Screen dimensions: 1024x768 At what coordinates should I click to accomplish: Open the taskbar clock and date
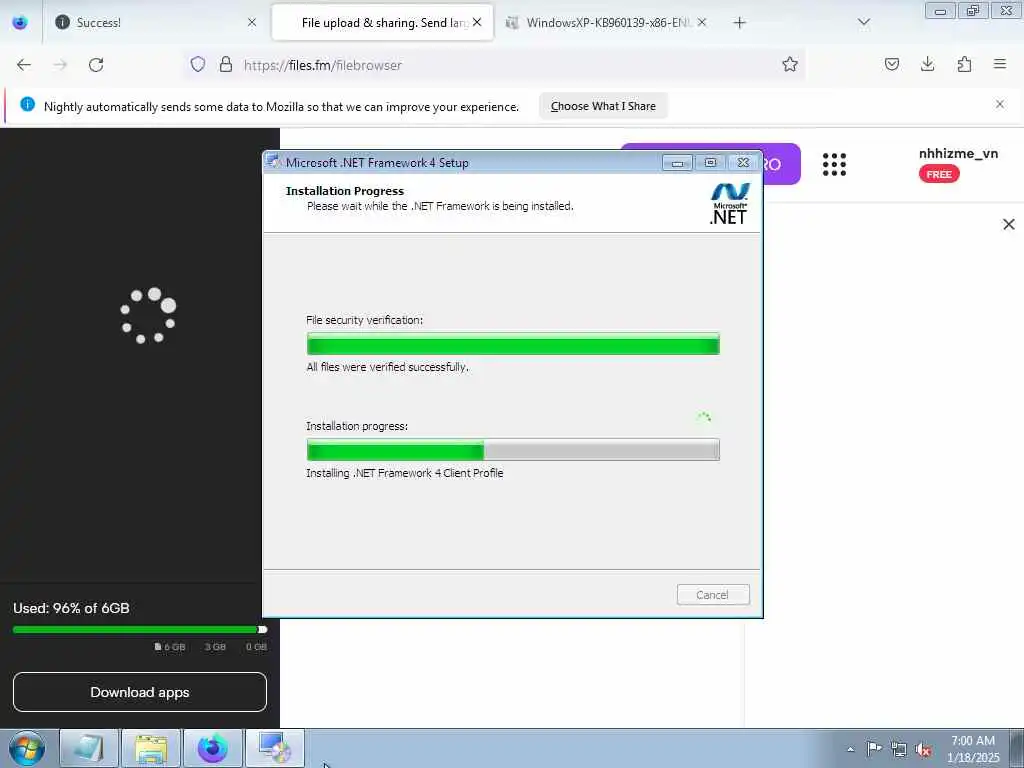pyautogui.click(x=973, y=749)
